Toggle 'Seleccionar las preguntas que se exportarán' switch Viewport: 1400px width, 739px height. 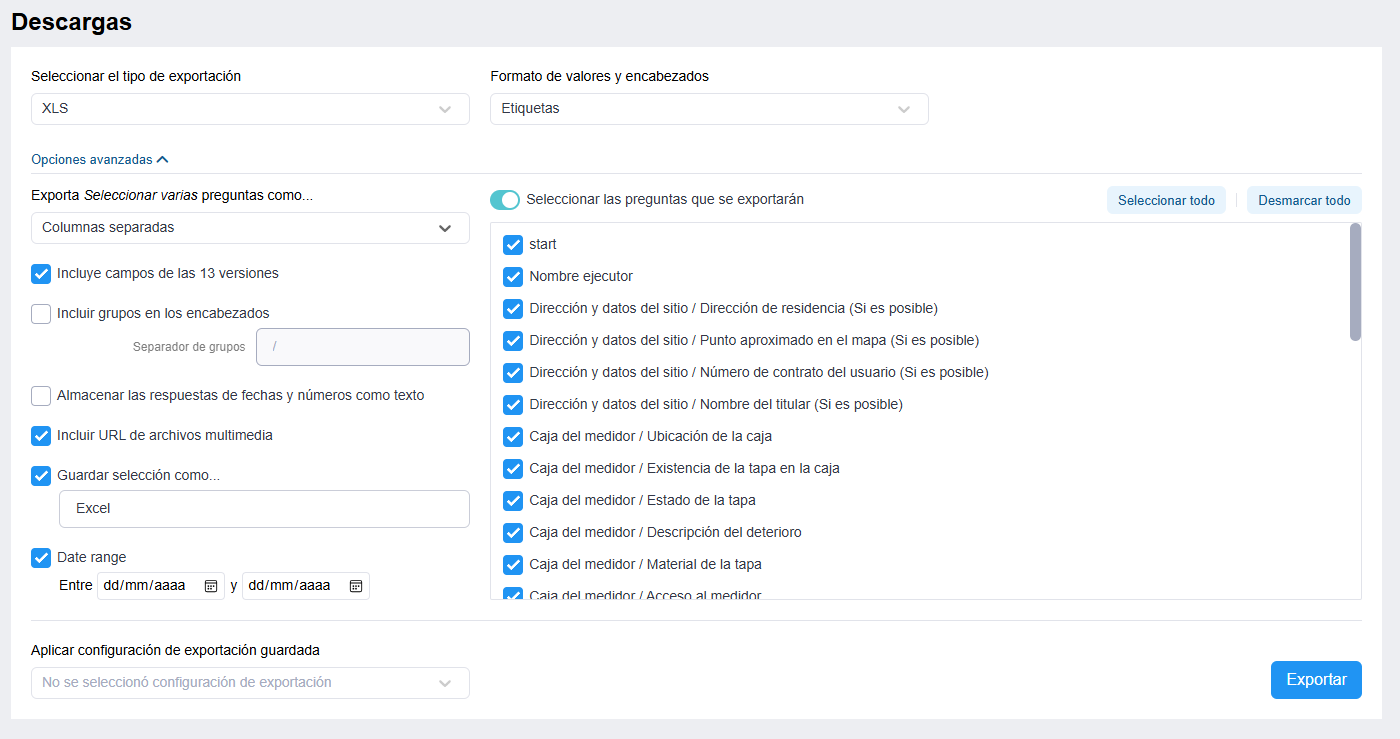(x=505, y=200)
